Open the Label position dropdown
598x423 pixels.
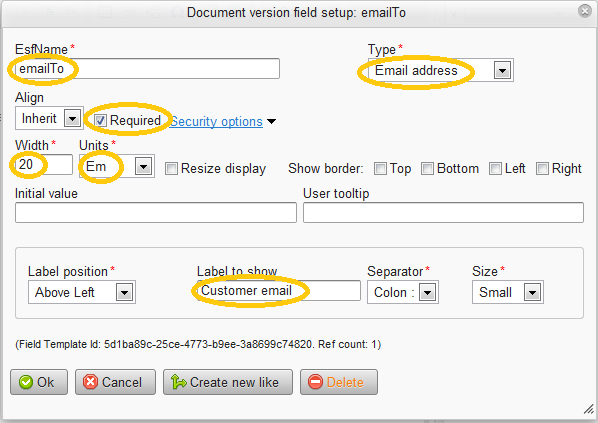82,292
